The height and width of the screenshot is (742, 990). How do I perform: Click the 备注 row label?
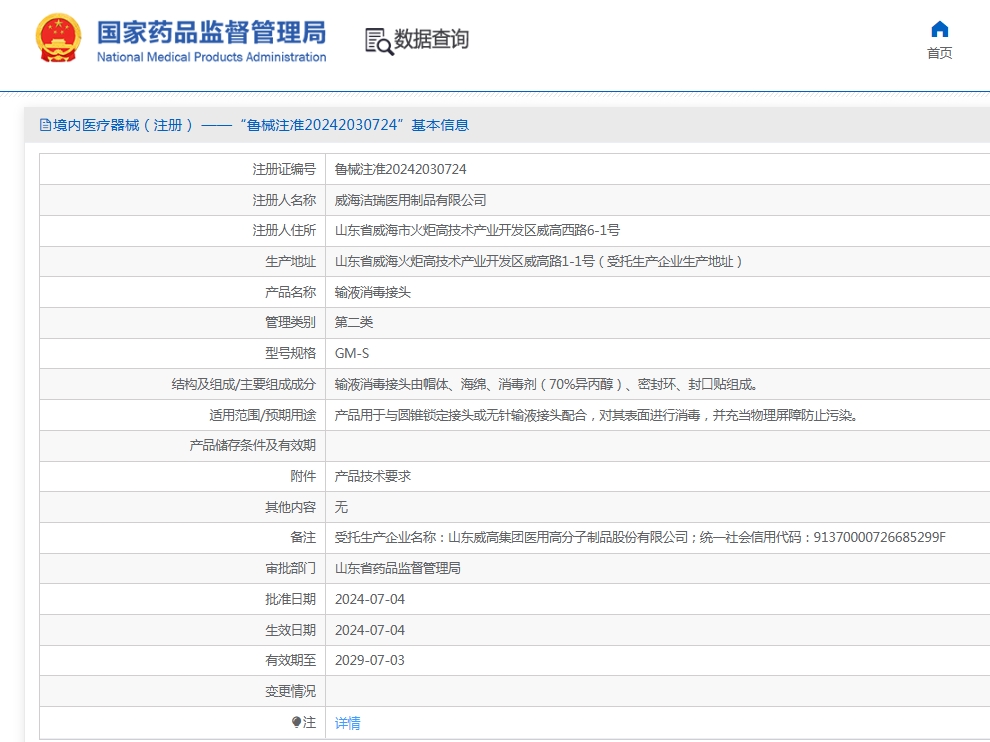(x=303, y=537)
